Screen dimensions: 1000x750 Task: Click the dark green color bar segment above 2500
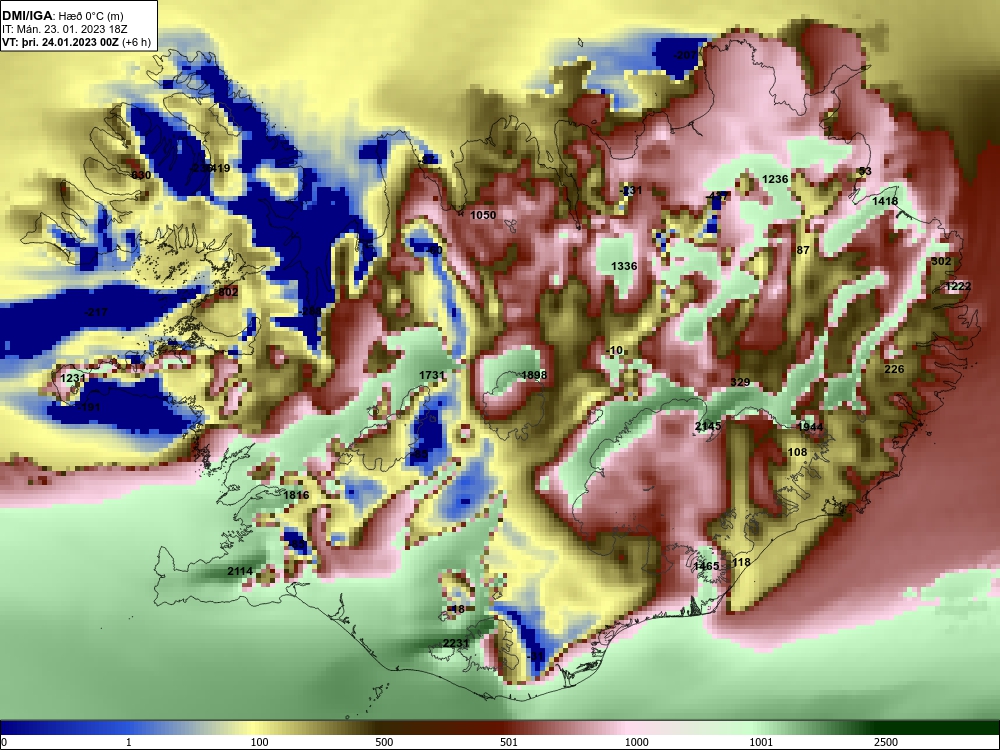(906, 728)
